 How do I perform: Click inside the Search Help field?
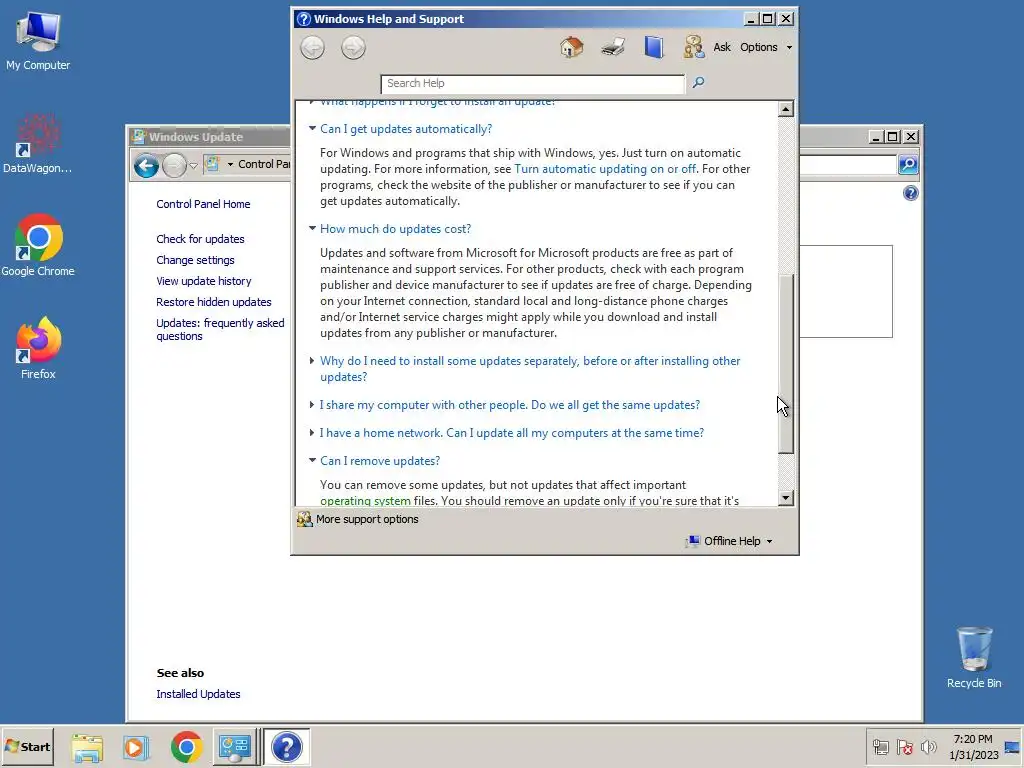(x=532, y=83)
